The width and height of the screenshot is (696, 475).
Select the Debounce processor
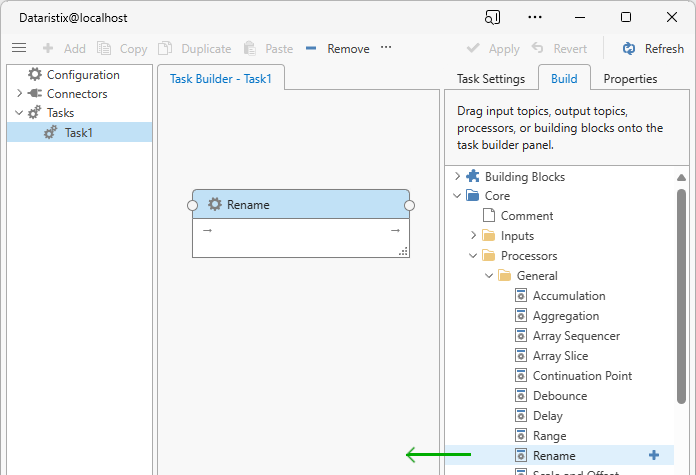click(x=559, y=396)
